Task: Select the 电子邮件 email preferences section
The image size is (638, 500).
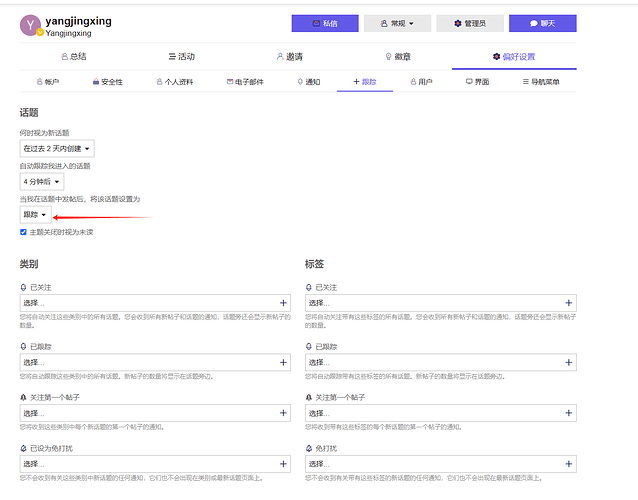Action: pos(245,82)
